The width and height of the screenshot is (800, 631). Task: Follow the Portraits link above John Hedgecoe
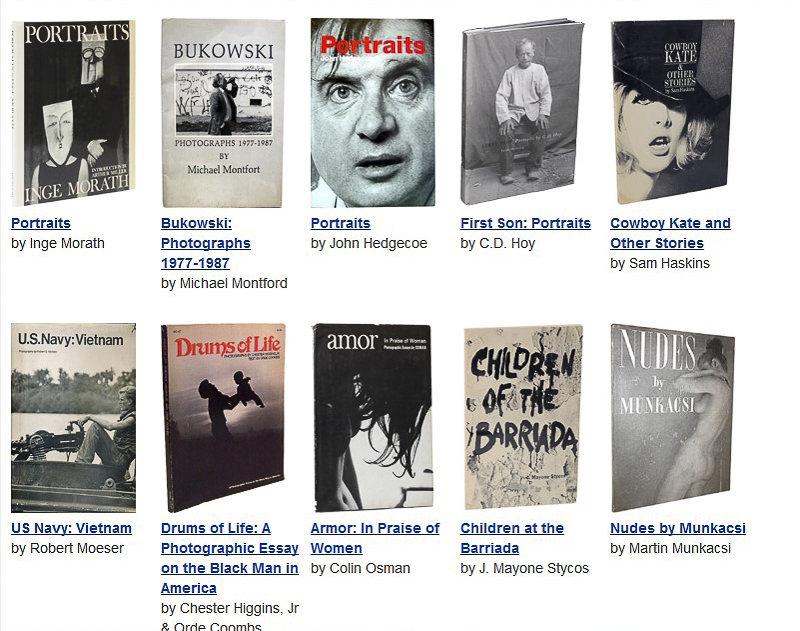pyautogui.click(x=340, y=223)
